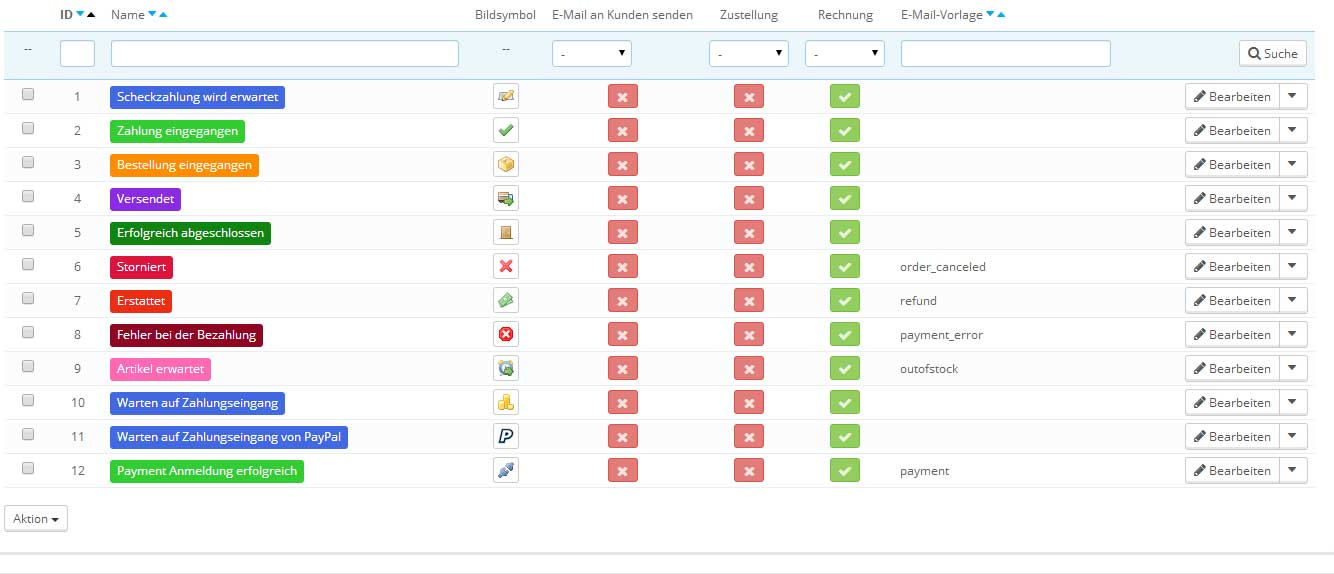The image size is (1334, 574).
Task: Click the cheque icon for Scheckzahlung wird erwartet
Action: 507,96
